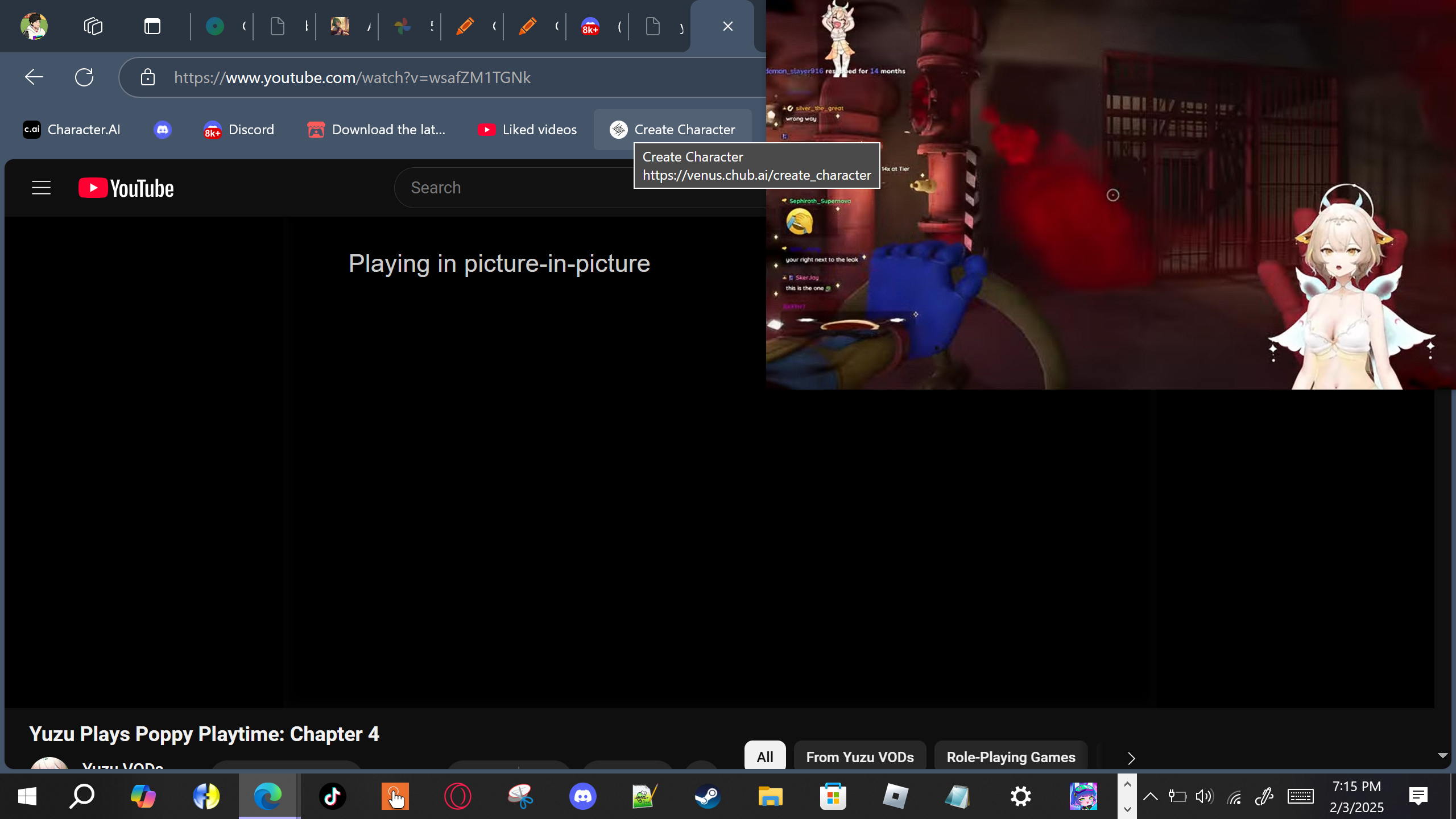1456x819 pixels.
Task: Open Microsoft Store from the taskbar
Action: [833, 796]
